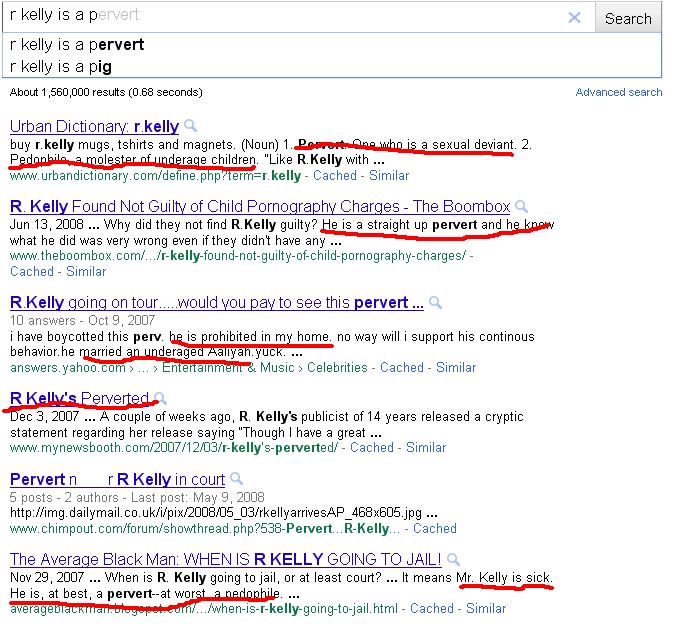The width and height of the screenshot is (691, 628).
Task: Open Cached link under theboombox.com result
Action: 32,271
